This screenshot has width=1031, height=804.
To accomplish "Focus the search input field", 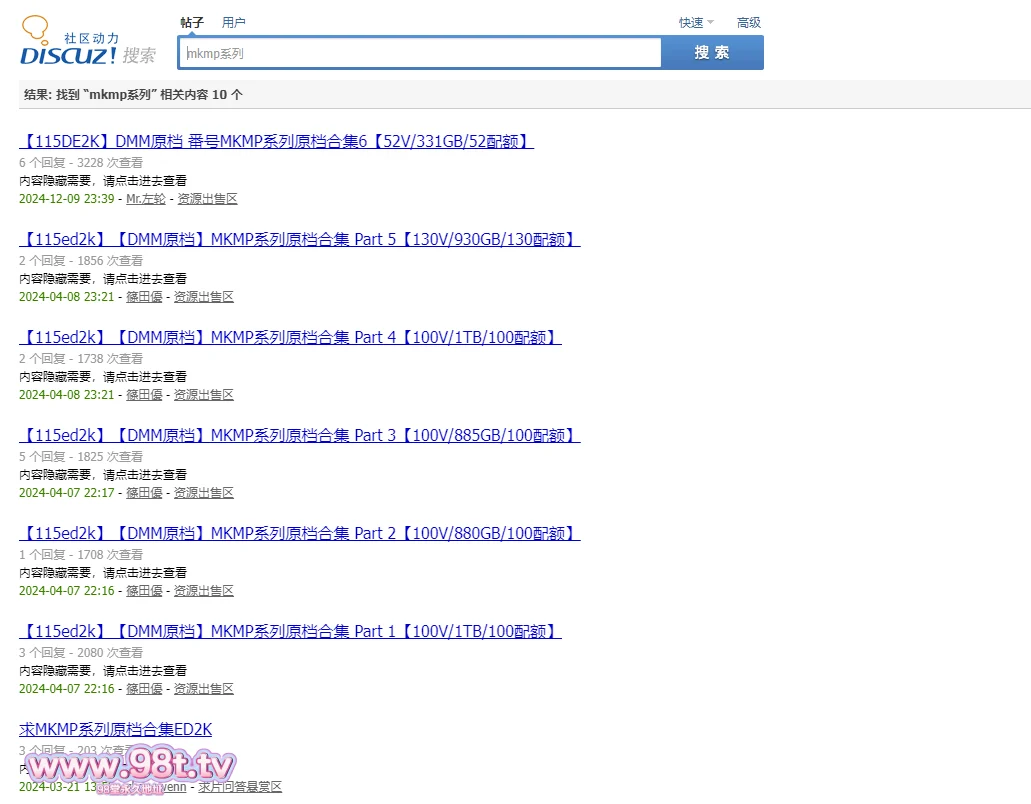I will tap(420, 53).
